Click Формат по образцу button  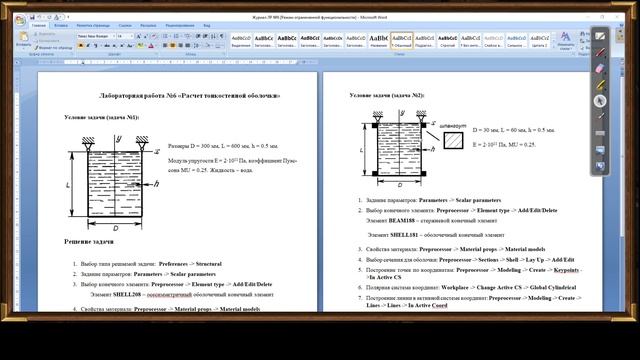coord(53,48)
